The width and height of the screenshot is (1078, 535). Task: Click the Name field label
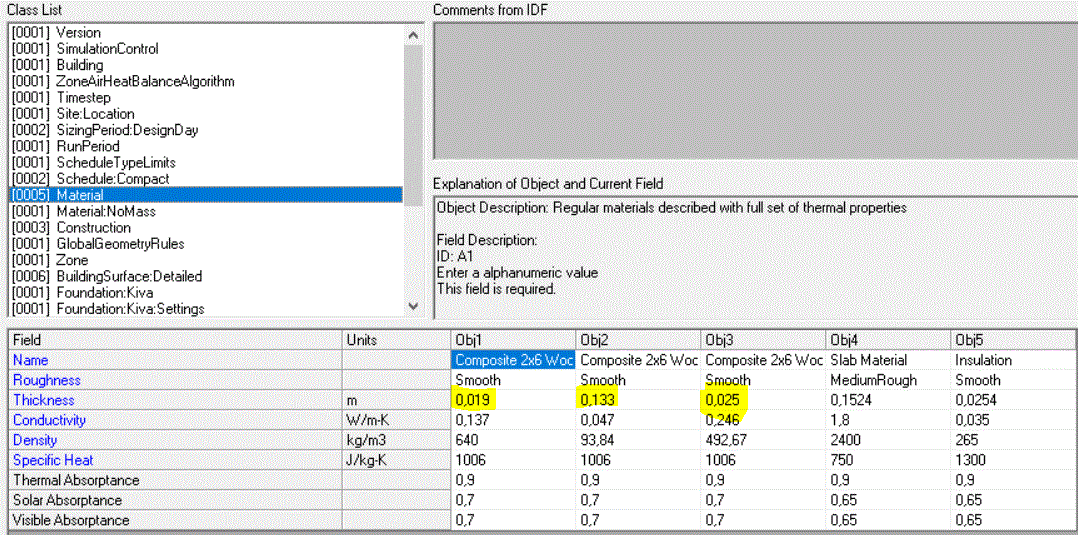(x=175, y=360)
